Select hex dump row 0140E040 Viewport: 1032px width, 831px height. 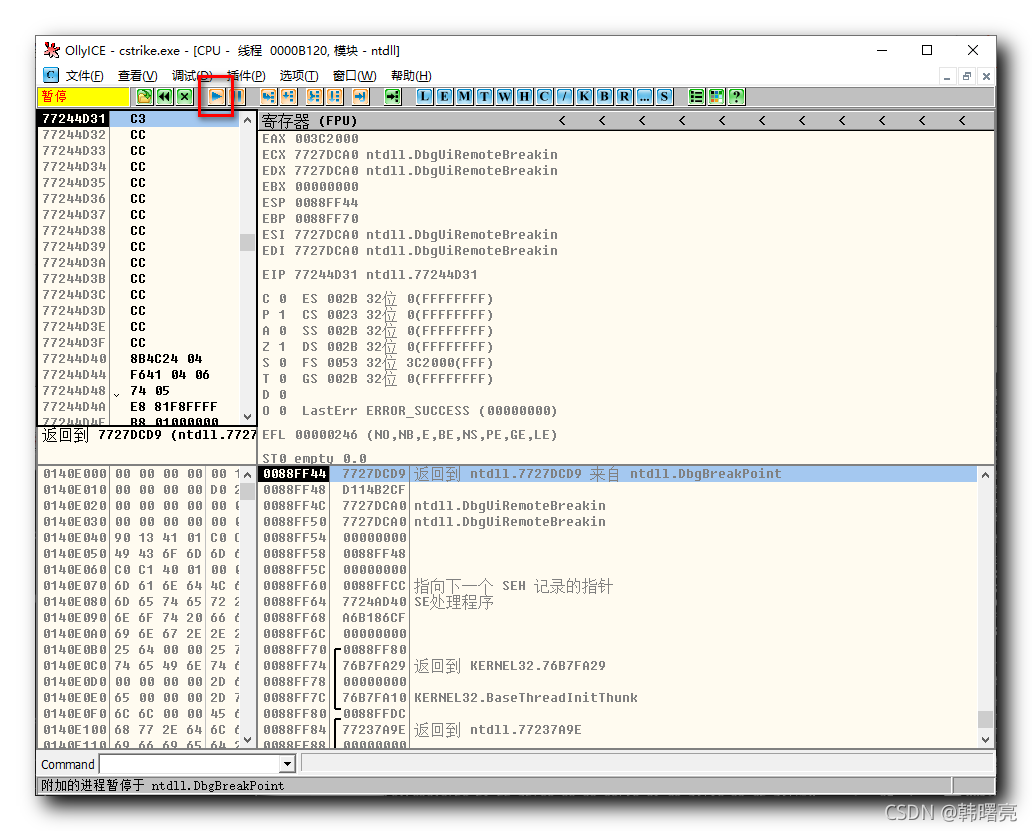click(138, 538)
